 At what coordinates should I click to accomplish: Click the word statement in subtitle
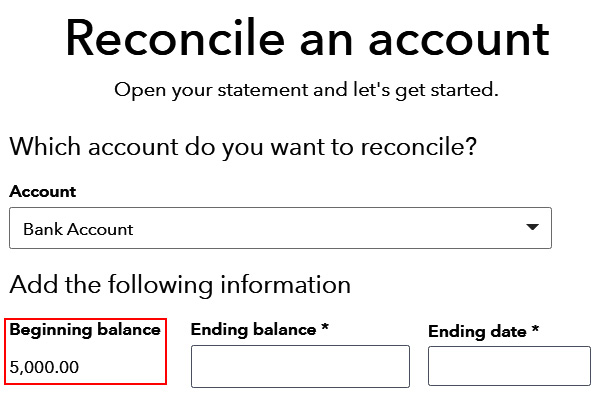click(263, 90)
